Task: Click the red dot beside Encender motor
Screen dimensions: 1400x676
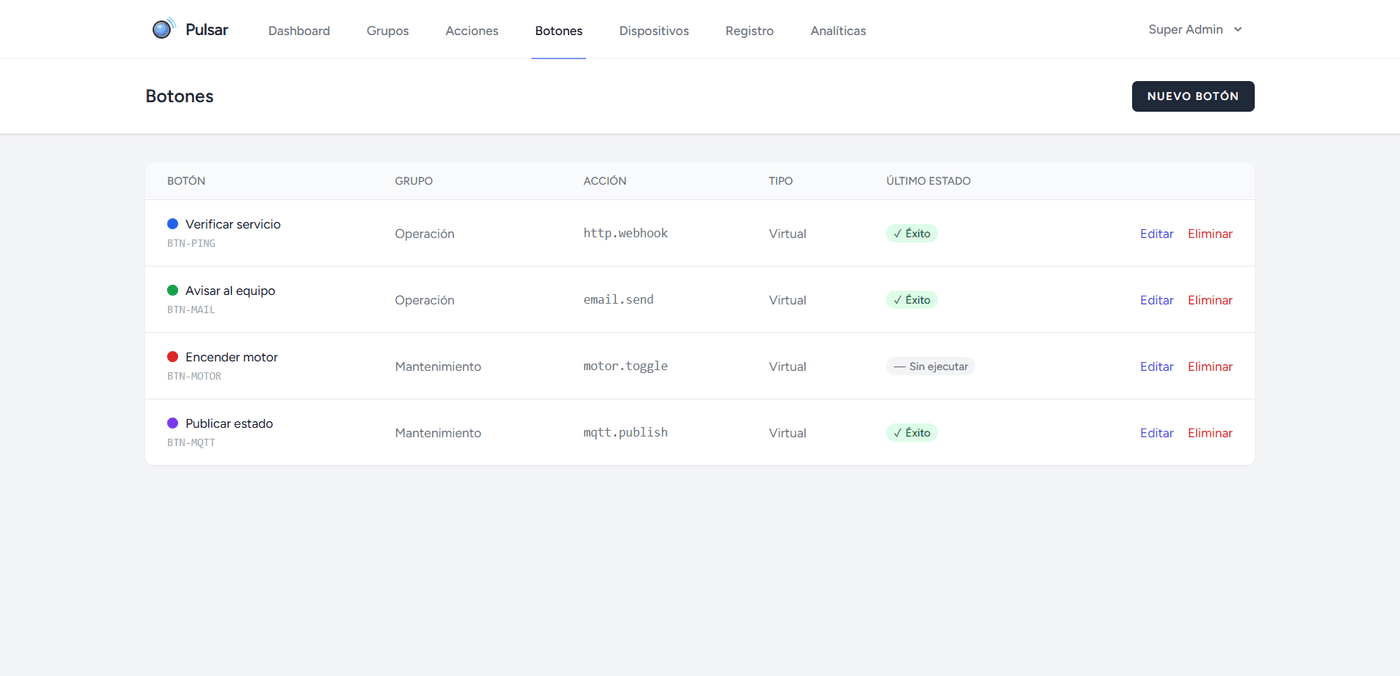Action: pos(172,357)
